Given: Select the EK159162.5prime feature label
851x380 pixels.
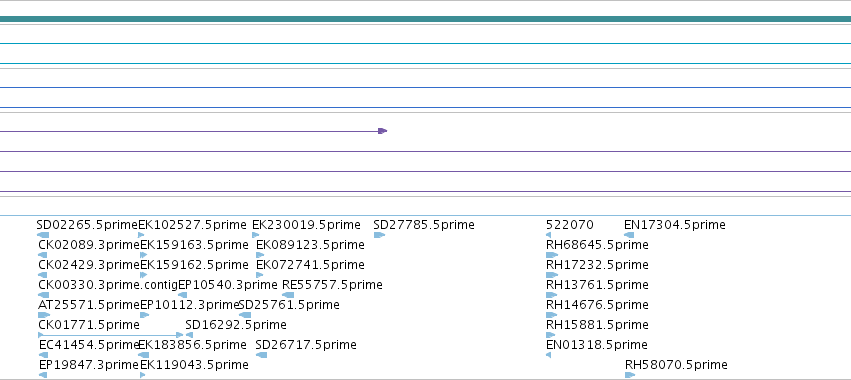Looking at the screenshot, I should [x=194, y=265].
